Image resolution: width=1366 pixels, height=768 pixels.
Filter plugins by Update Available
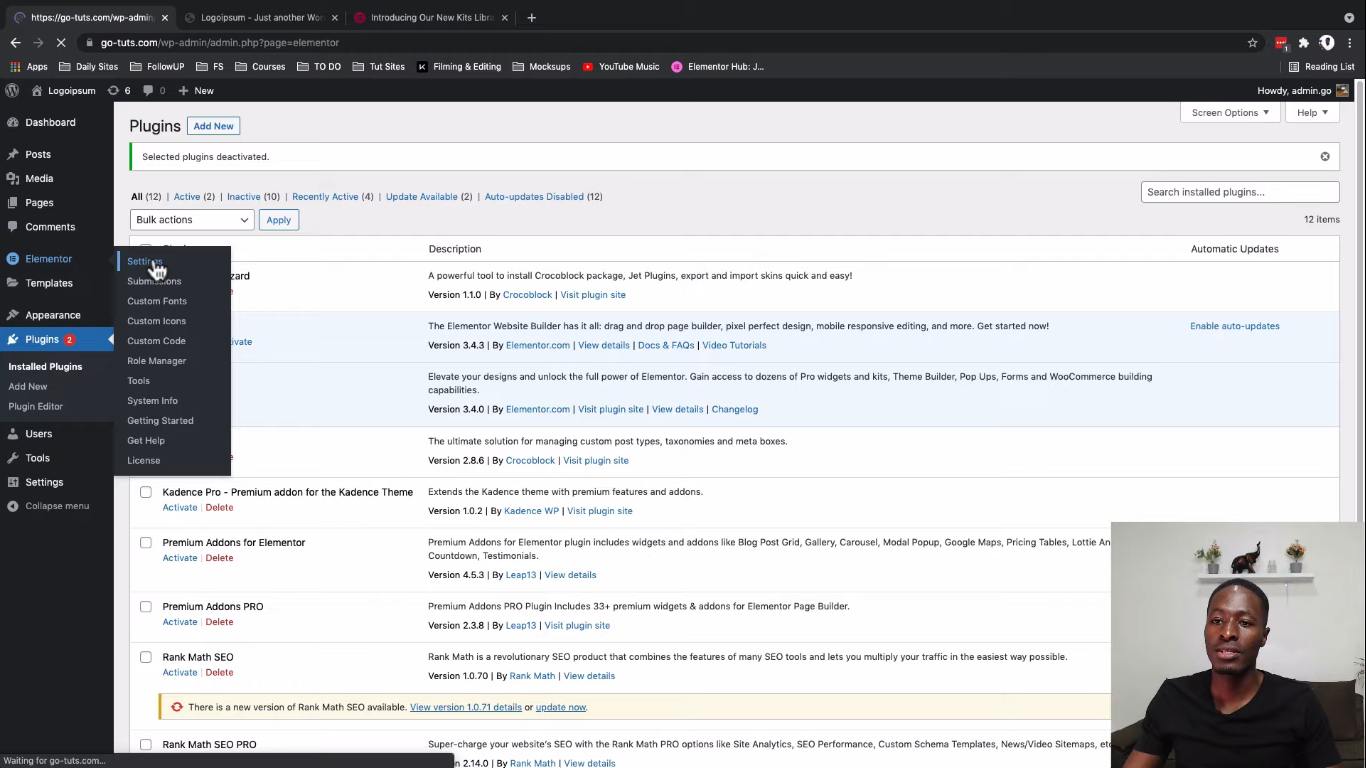[x=422, y=197]
